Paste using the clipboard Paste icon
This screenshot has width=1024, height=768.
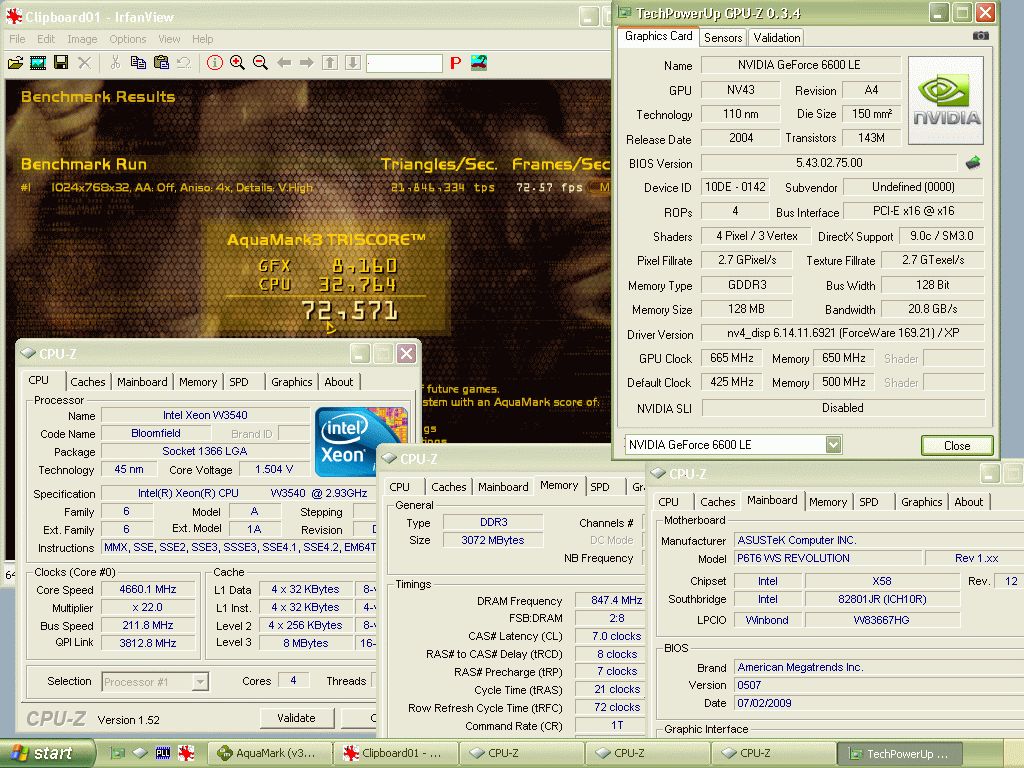coord(161,63)
